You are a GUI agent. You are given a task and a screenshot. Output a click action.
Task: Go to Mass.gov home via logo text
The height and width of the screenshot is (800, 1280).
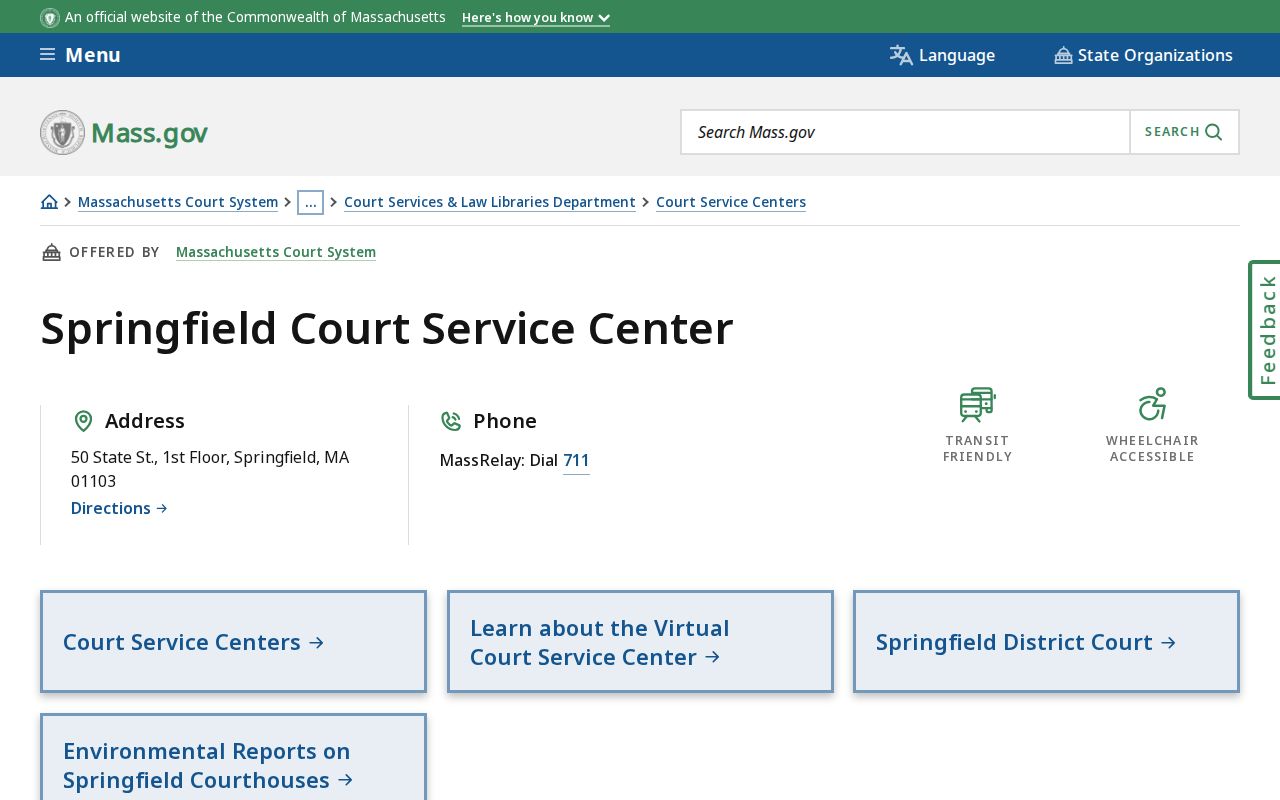(149, 133)
